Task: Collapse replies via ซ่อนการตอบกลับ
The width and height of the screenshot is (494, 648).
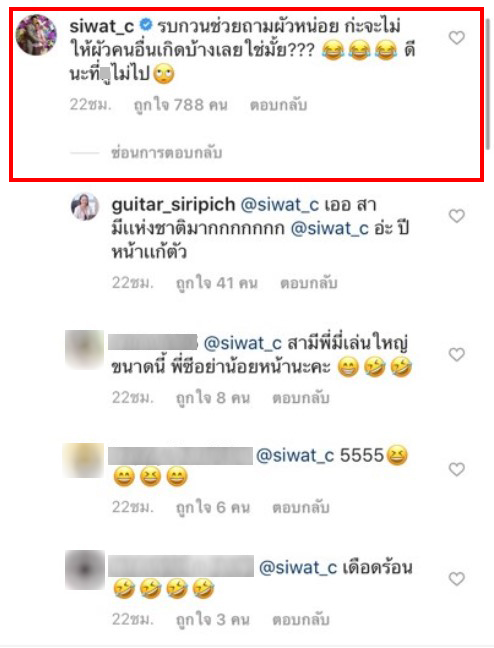Action: click(x=167, y=153)
